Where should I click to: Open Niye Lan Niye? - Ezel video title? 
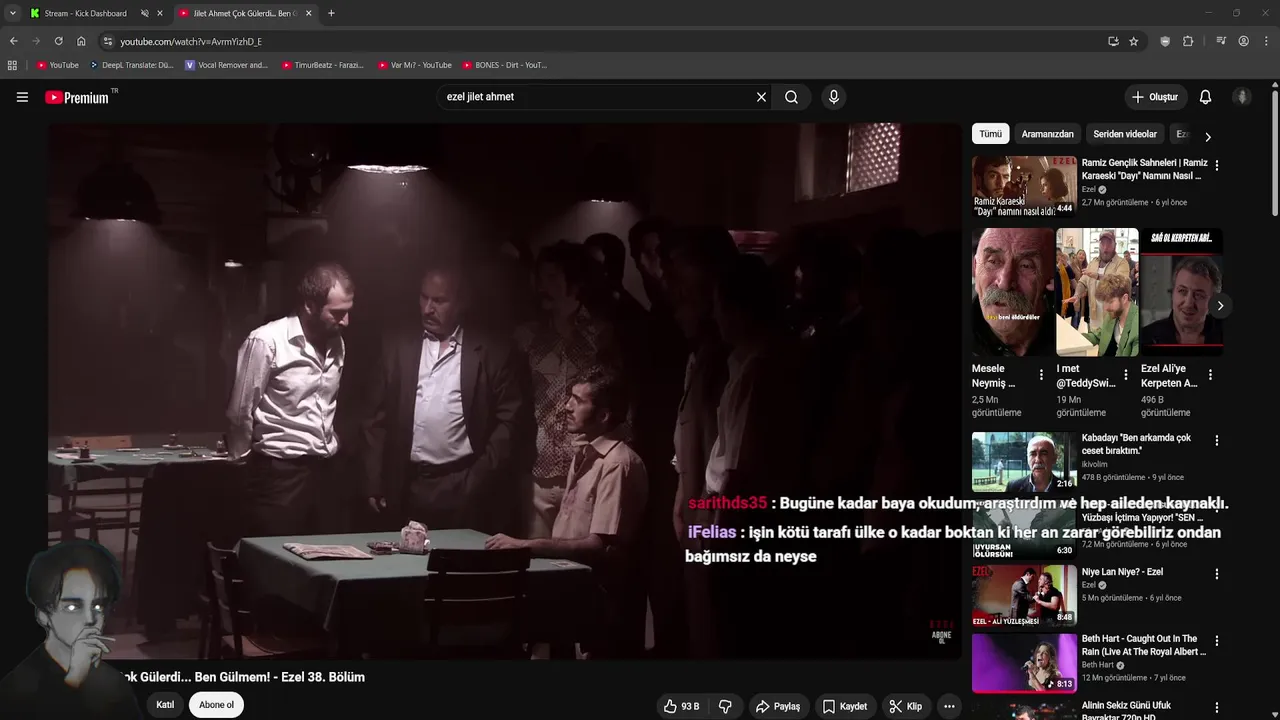(x=1122, y=572)
